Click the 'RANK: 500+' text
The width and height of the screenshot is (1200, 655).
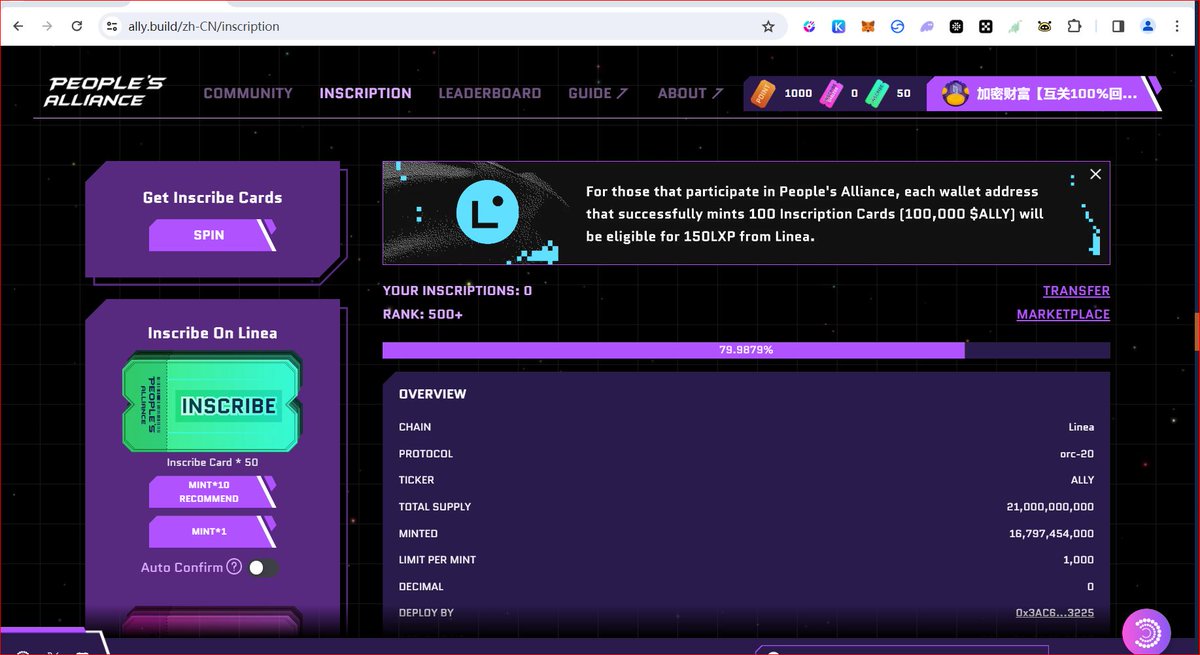pyautogui.click(x=422, y=315)
